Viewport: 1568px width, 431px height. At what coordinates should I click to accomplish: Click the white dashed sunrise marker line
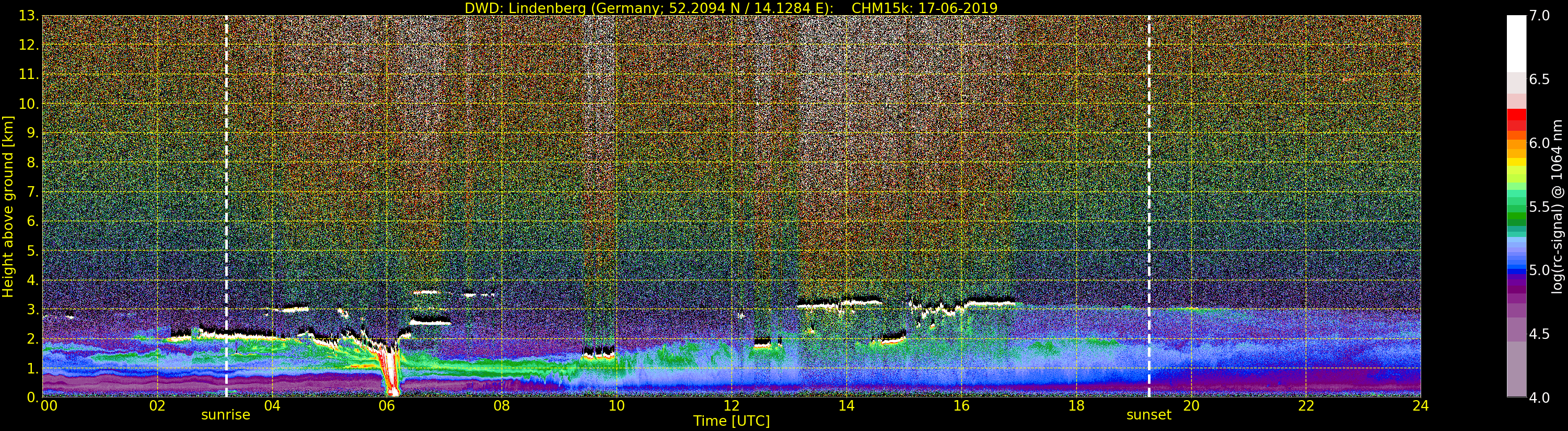click(x=226, y=206)
